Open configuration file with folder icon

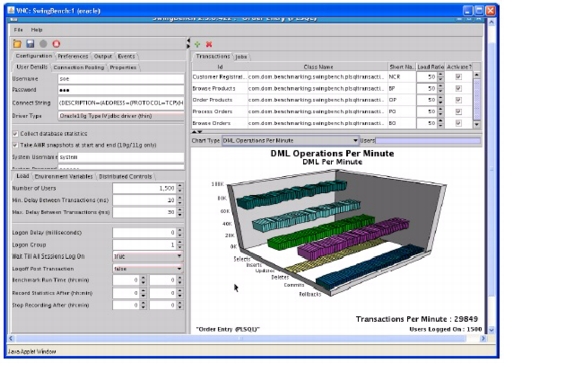click(x=17, y=43)
